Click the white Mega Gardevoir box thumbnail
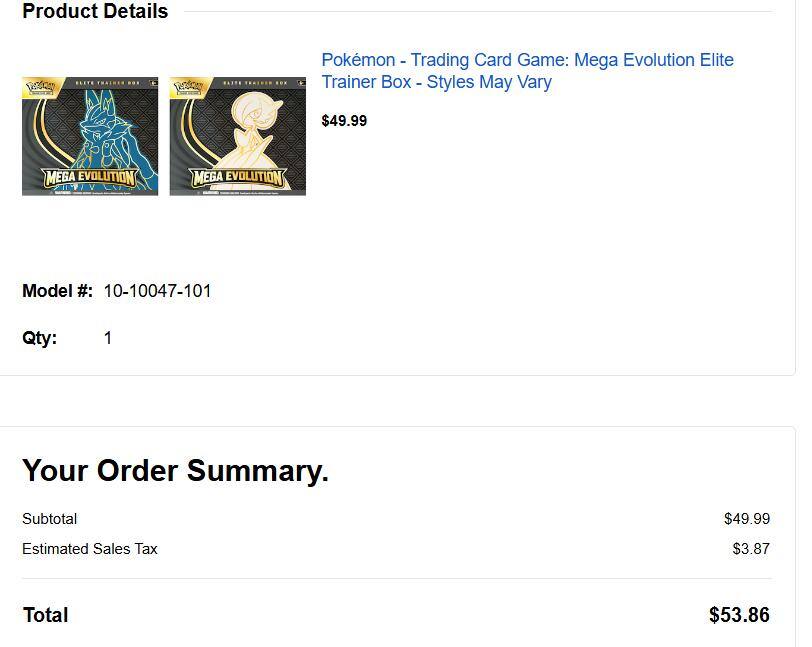This screenshot has height=647, width=812. tap(238, 136)
